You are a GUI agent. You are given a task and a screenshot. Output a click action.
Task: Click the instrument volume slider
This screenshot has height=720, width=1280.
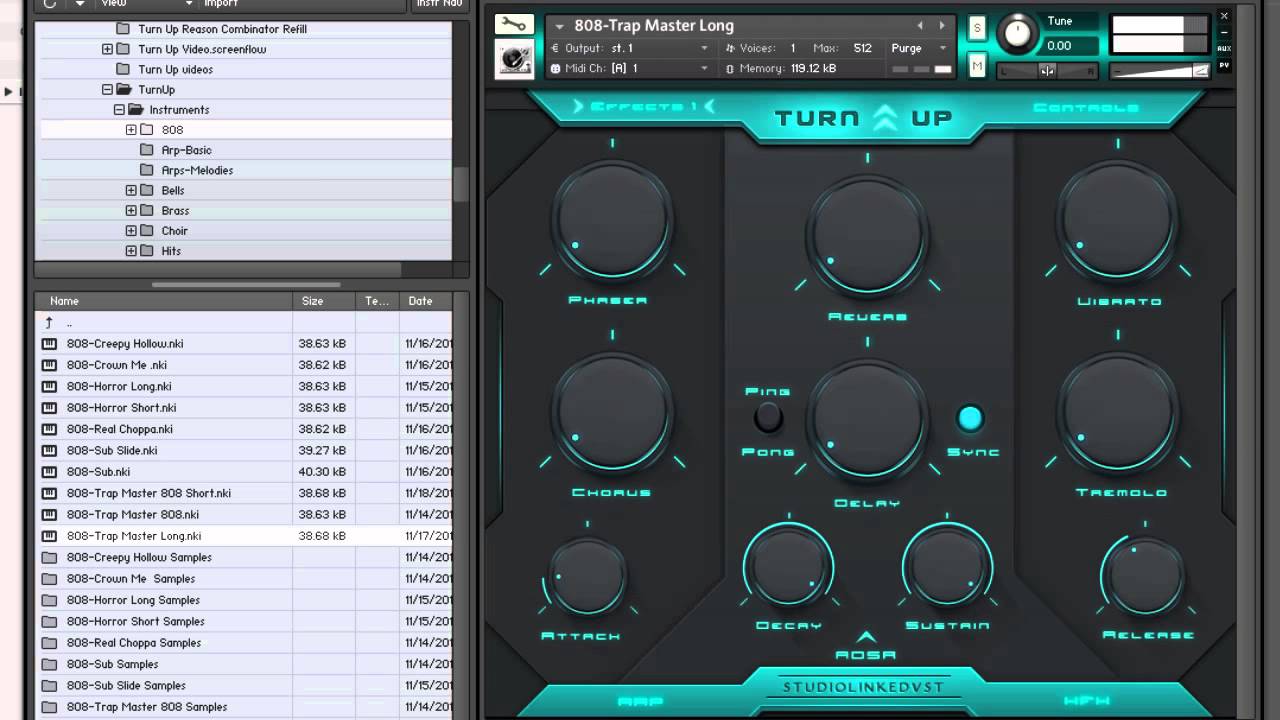point(1160,70)
